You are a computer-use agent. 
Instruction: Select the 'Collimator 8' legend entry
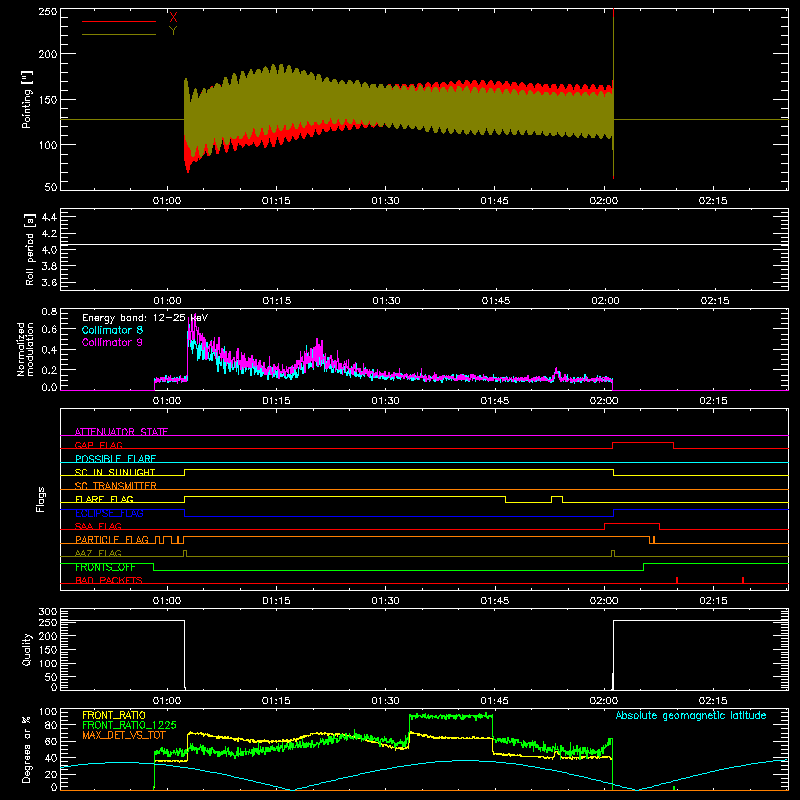click(112, 330)
